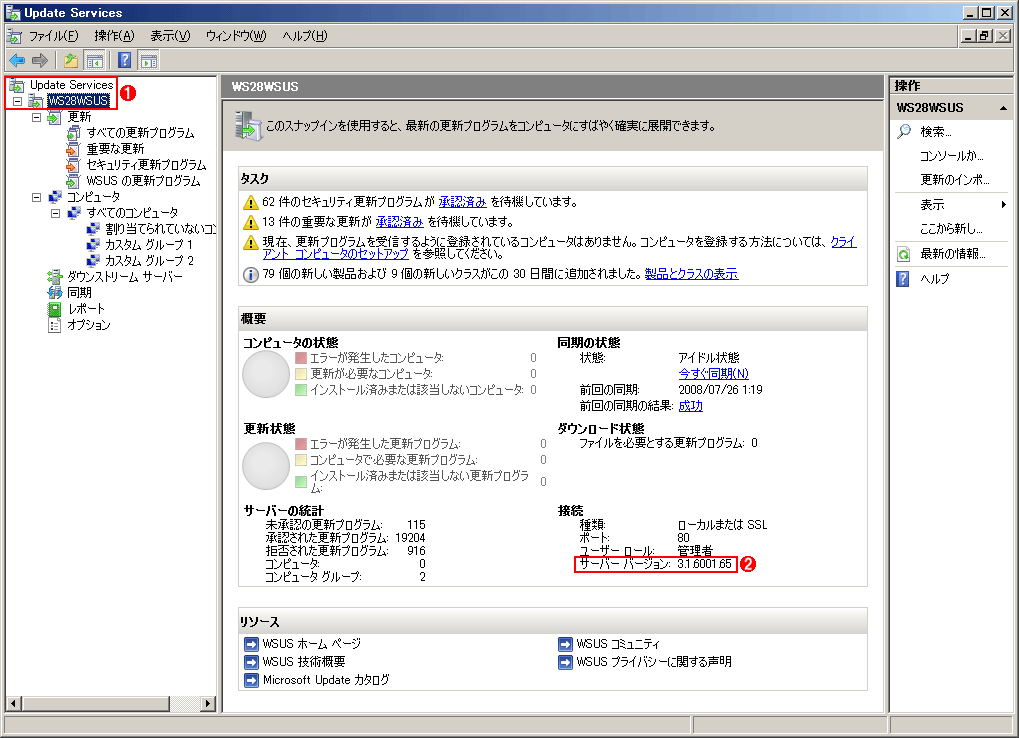Image resolution: width=1019 pixels, height=738 pixels.
Task: Click the 今すぐ同期(N) link
Action: pos(714,374)
